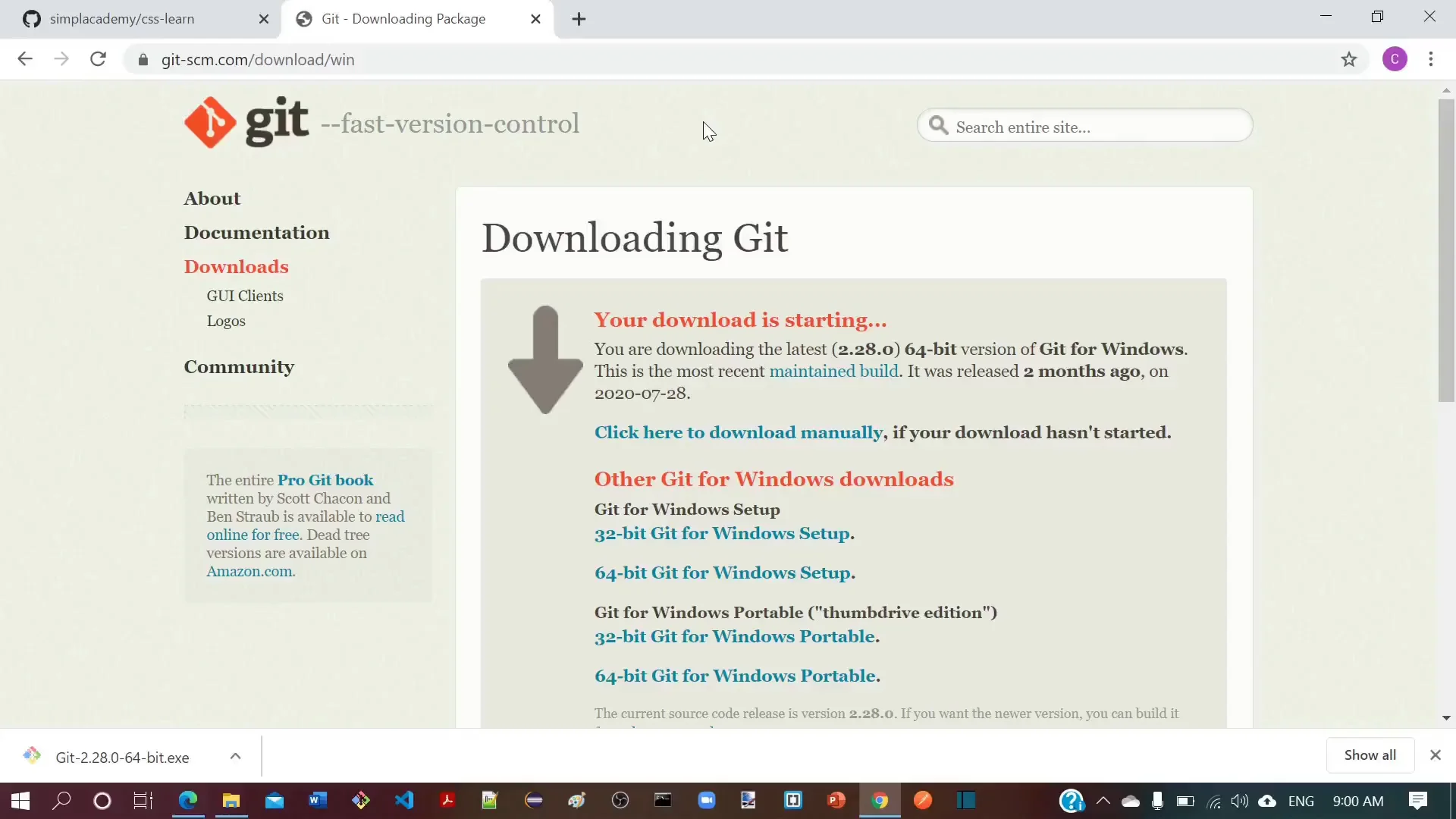Click the site security lock icon
The width and height of the screenshot is (1456, 819).
(143, 60)
